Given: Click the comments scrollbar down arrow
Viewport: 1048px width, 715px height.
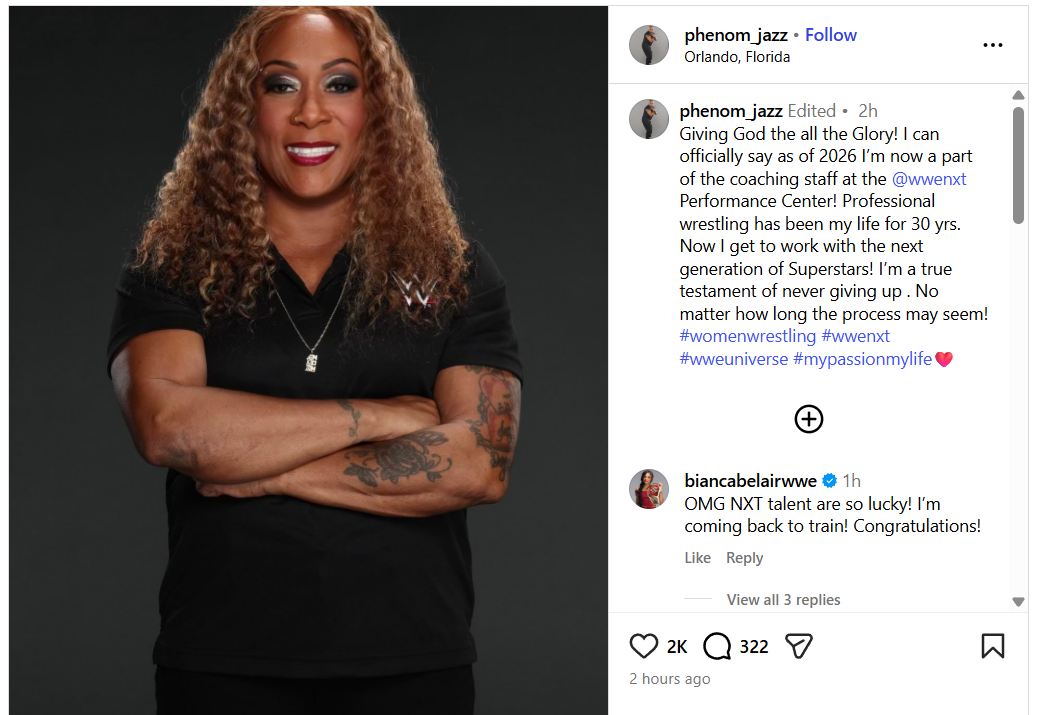Looking at the screenshot, I should click(x=1018, y=601).
